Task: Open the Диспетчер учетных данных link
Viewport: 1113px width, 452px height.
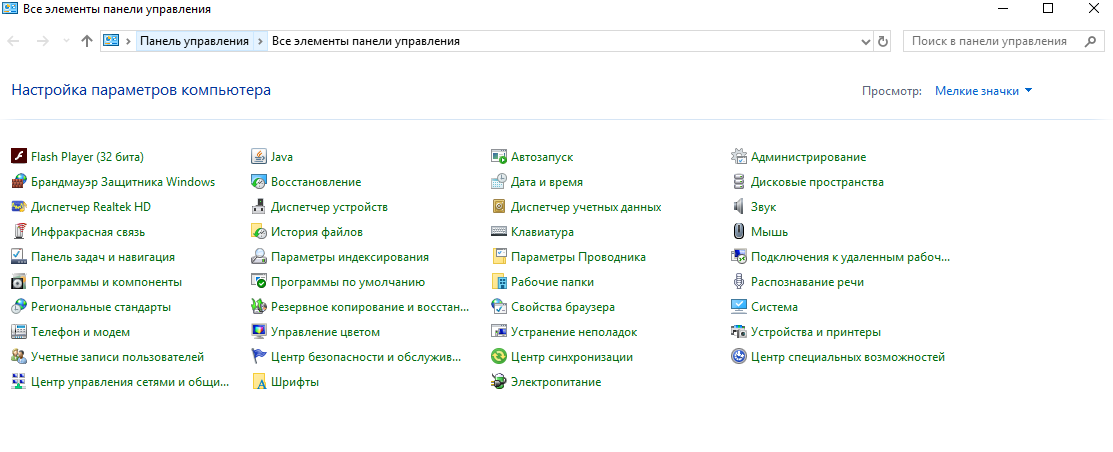Action: click(x=586, y=207)
